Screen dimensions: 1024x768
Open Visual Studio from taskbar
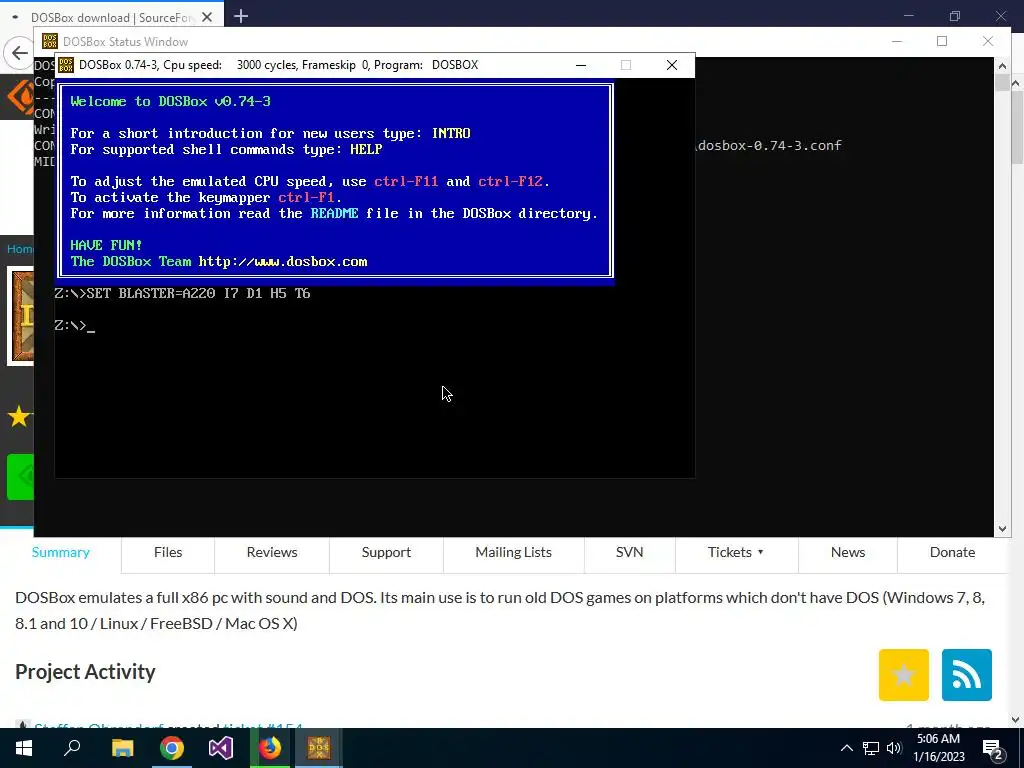click(x=221, y=748)
